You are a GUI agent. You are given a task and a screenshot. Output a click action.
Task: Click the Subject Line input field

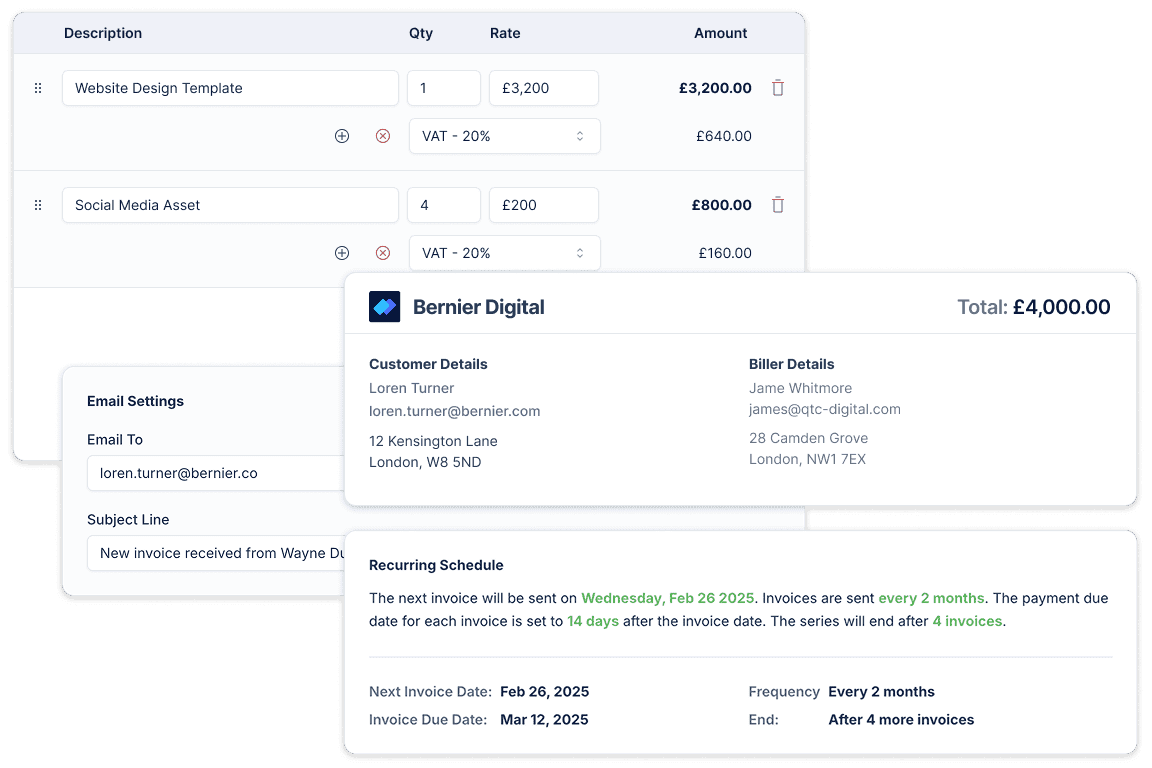coord(215,553)
